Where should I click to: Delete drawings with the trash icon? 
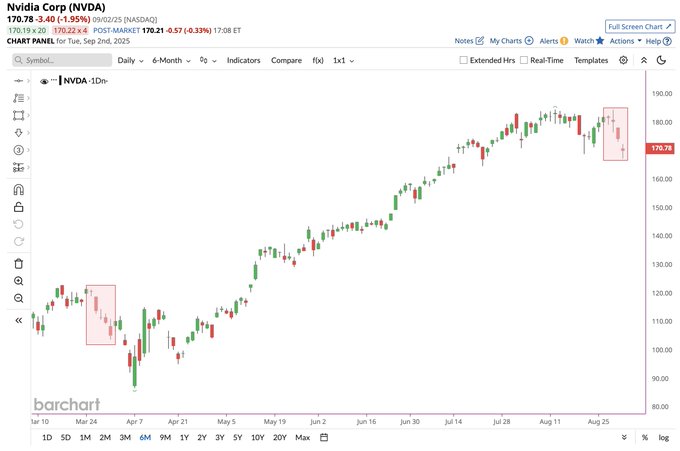(19, 264)
